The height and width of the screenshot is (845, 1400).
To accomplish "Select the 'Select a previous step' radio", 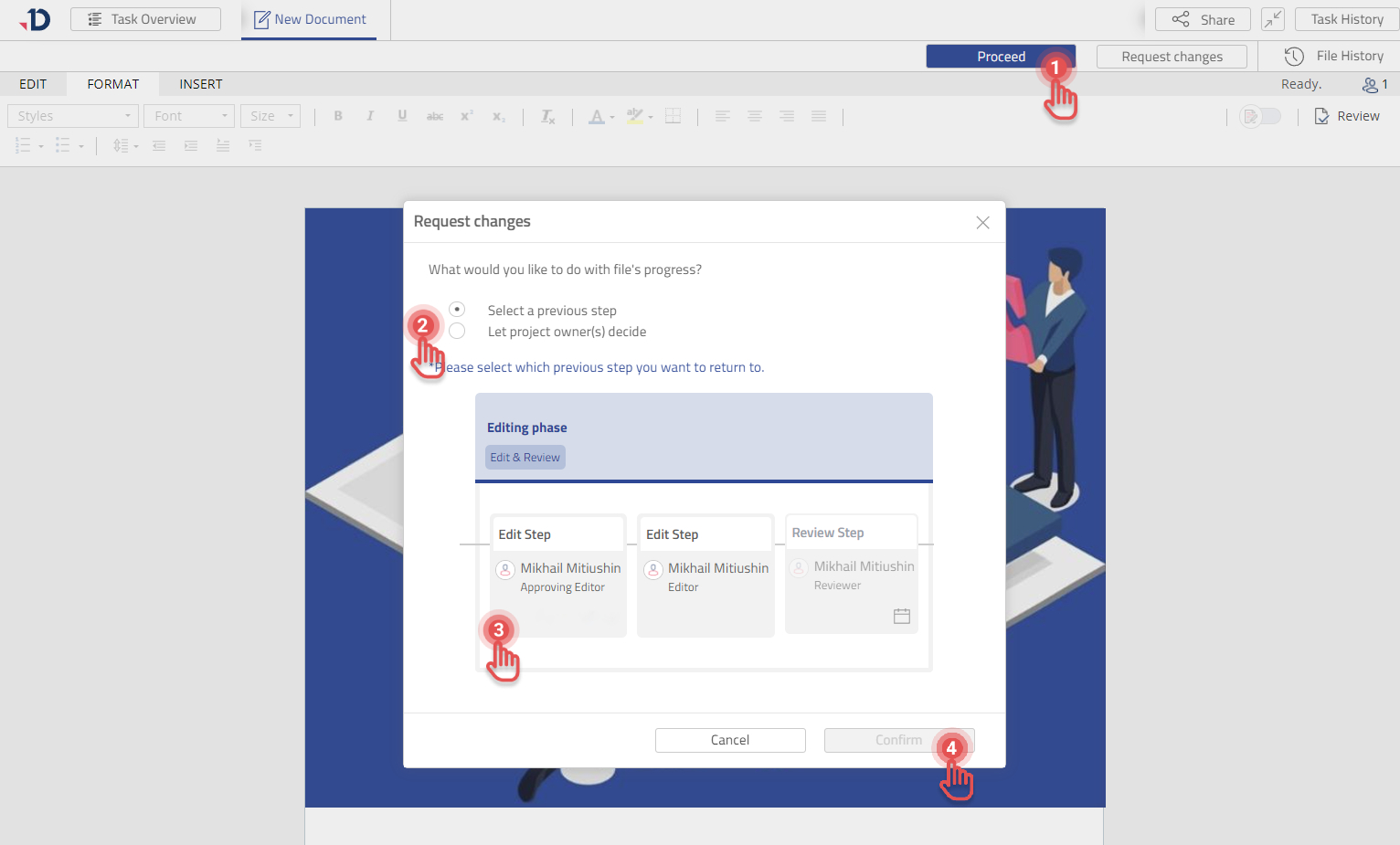I will tap(457, 310).
